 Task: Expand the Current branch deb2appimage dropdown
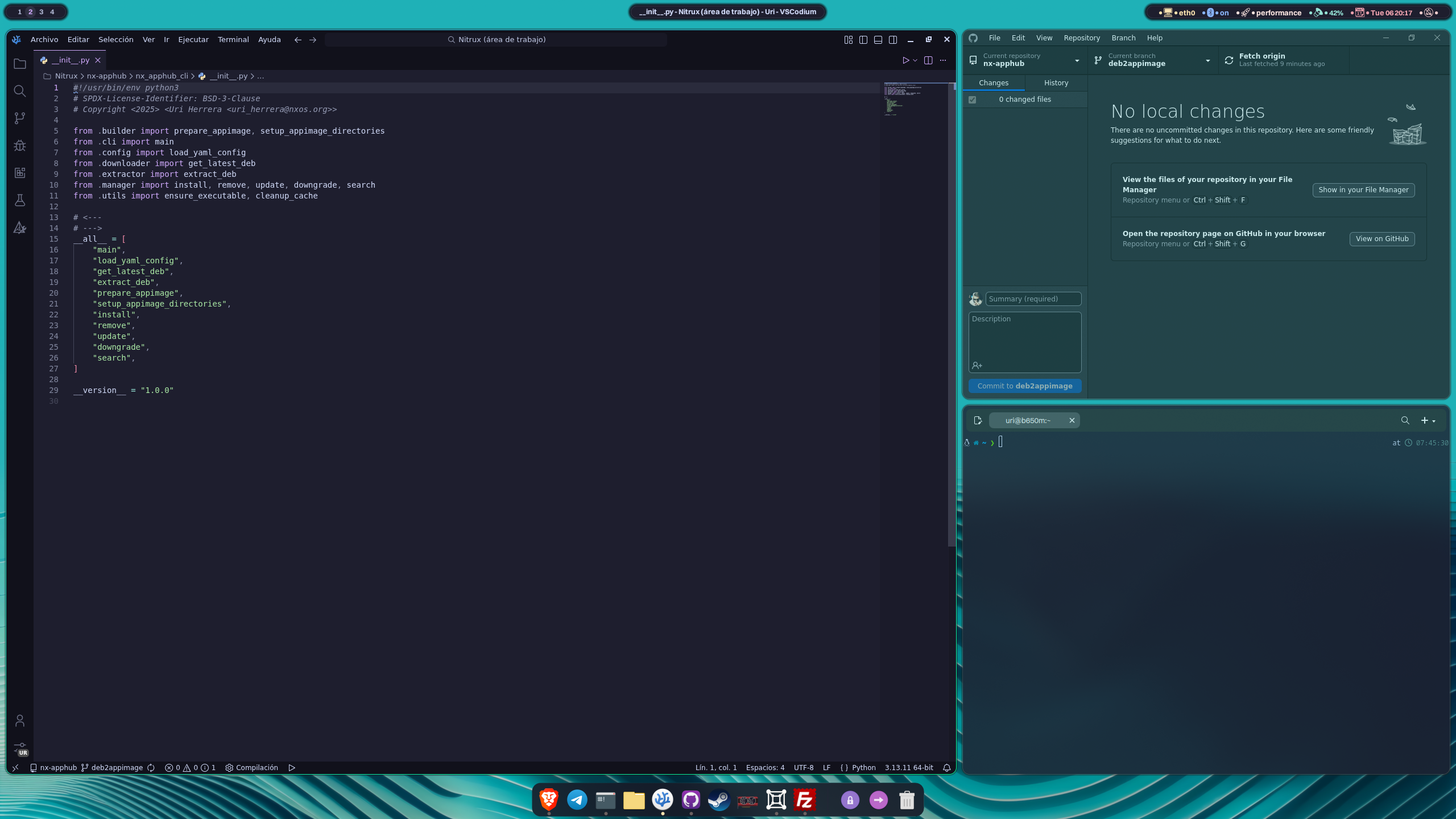coord(1207,60)
